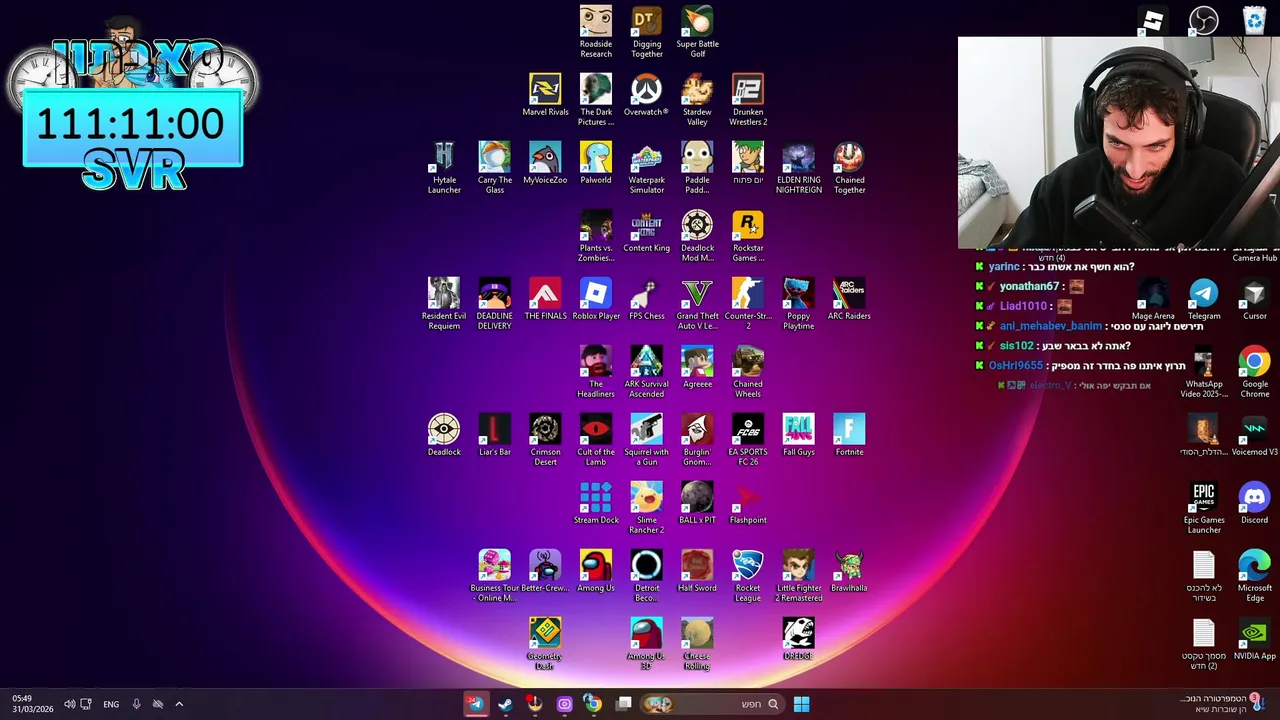Open the Recycle Bin

point(1254,20)
